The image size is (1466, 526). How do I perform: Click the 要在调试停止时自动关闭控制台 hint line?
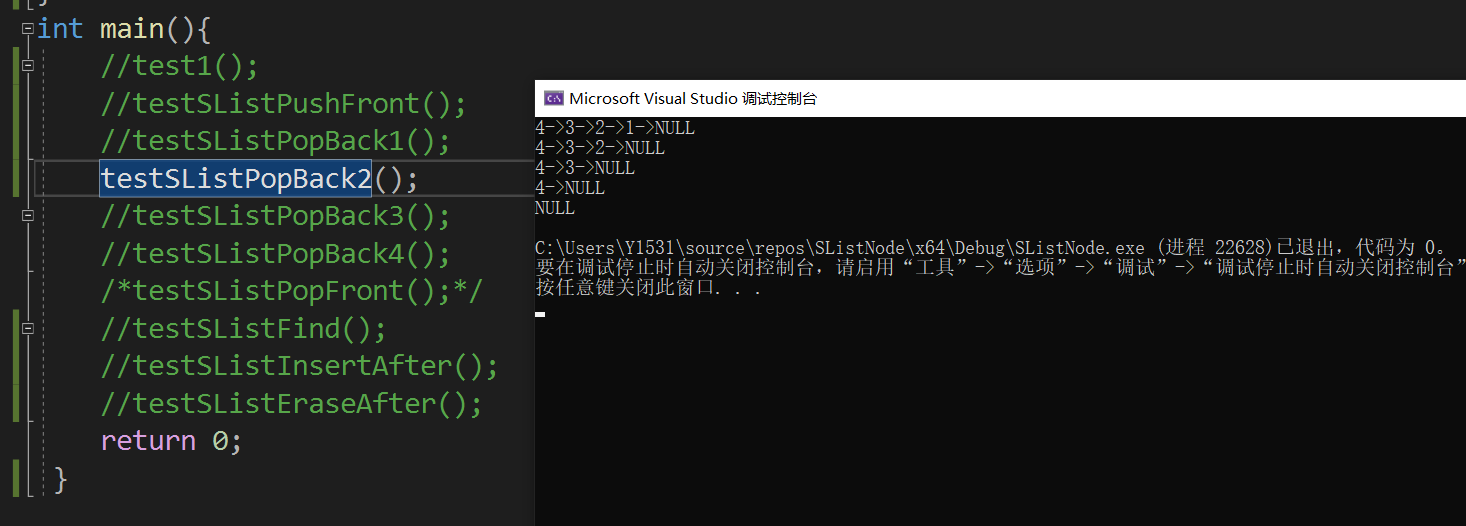tap(1000, 268)
